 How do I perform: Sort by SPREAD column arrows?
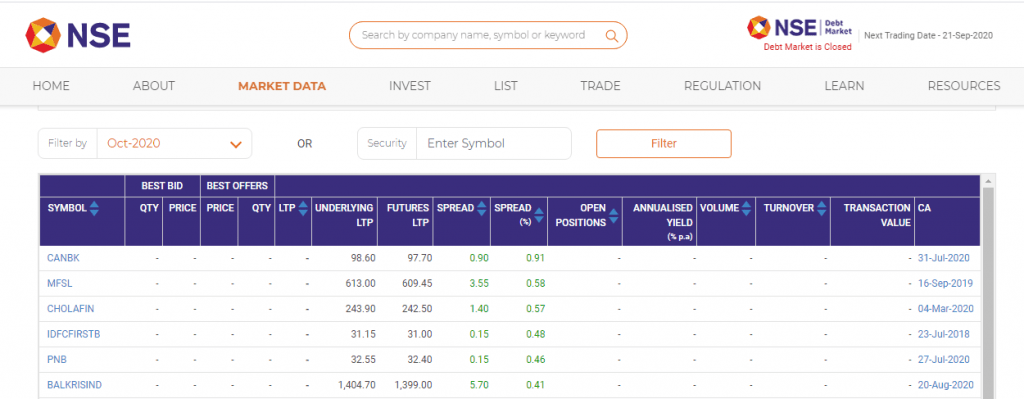[482, 208]
